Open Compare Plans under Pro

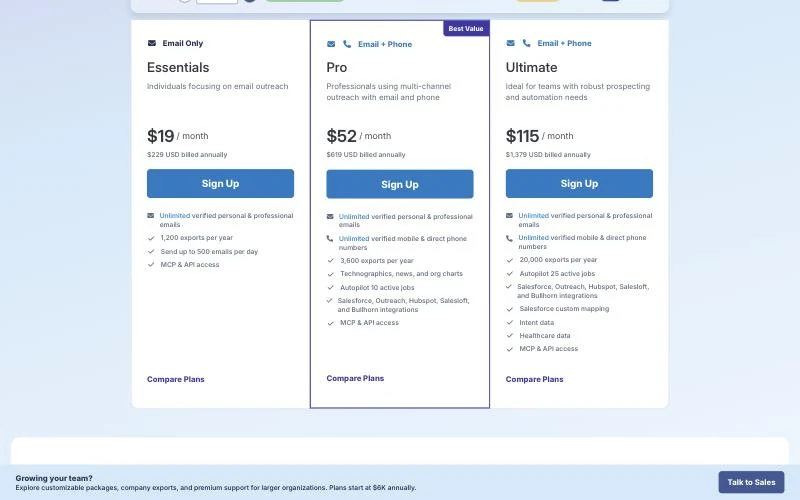355,378
